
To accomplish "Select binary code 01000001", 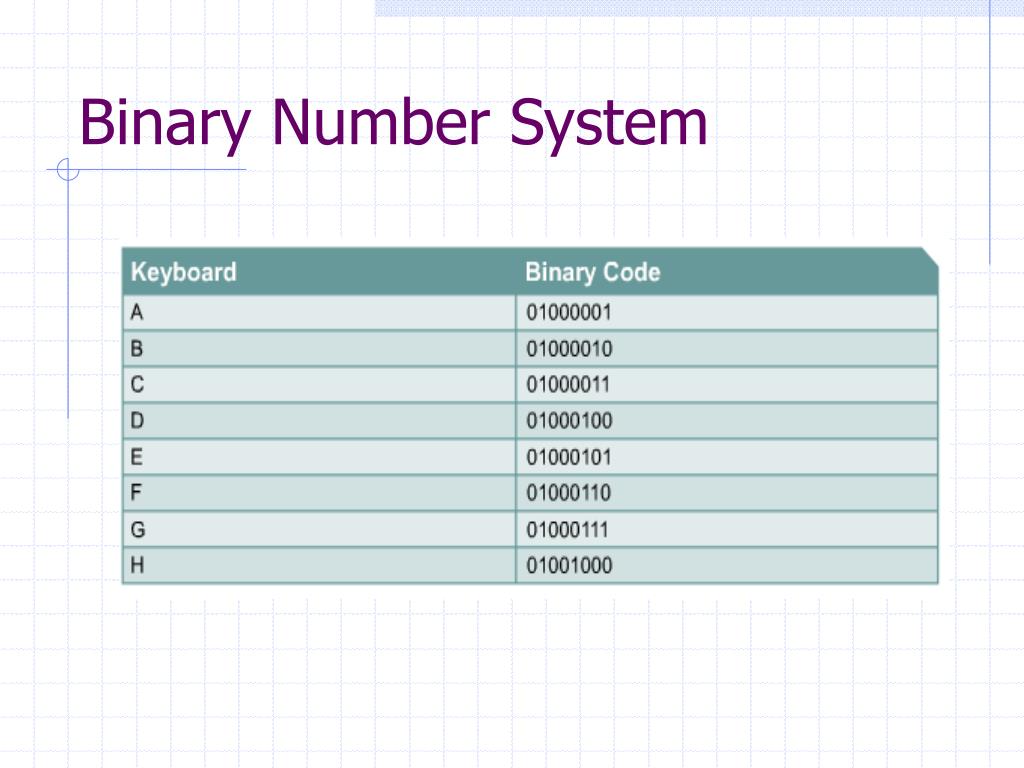I will click(x=569, y=313).
